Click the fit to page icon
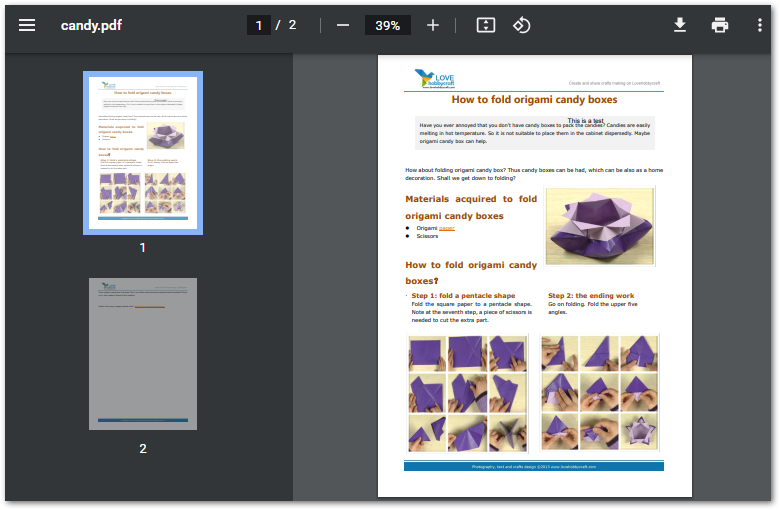The width and height of the screenshot is (780, 510). (486, 25)
